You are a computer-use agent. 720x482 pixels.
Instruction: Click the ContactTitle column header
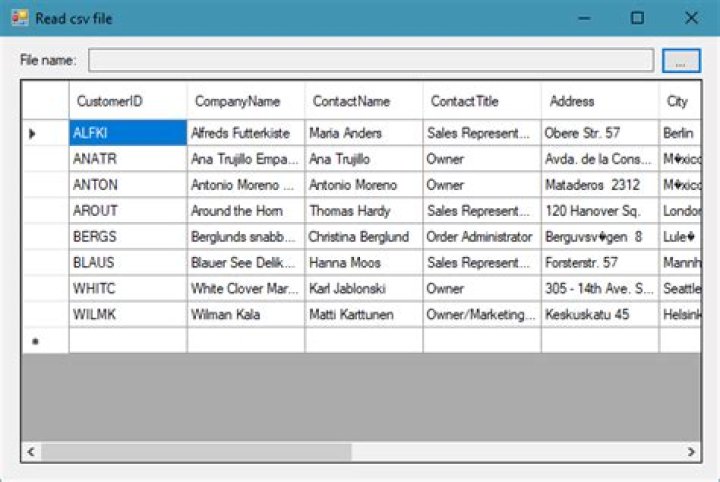click(482, 101)
